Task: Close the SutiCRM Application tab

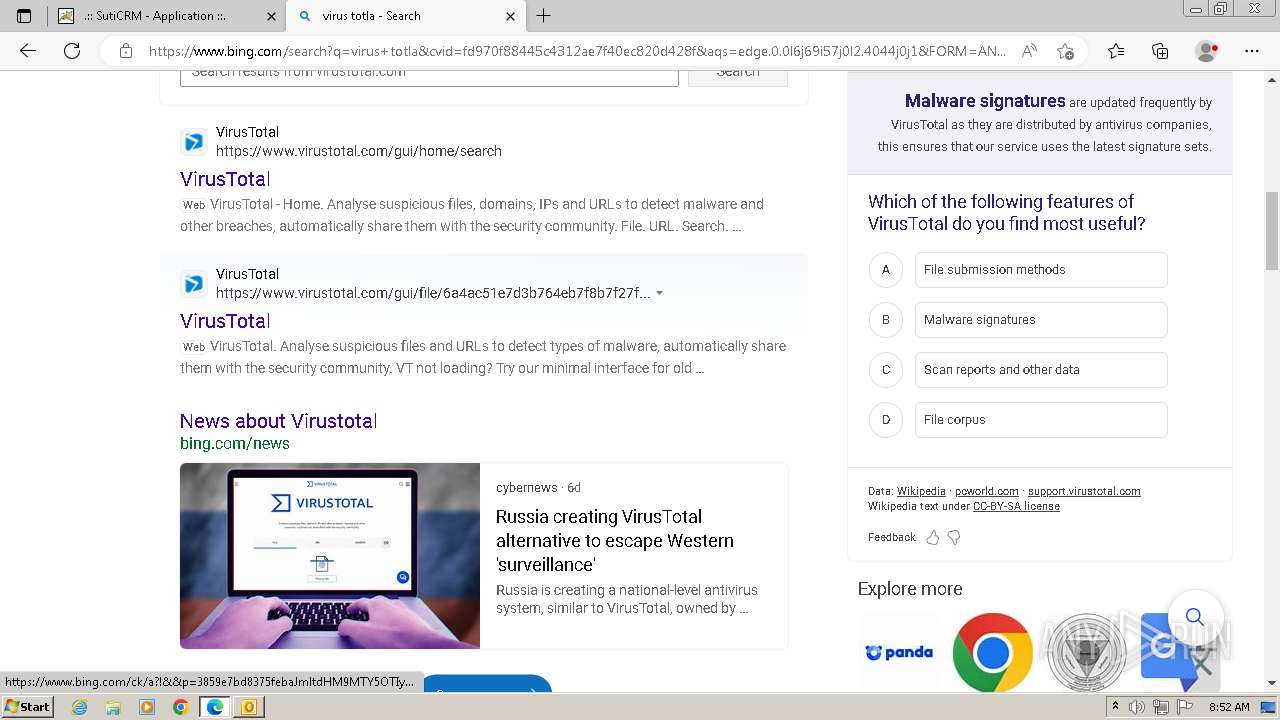Action: click(x=271, y=16)
